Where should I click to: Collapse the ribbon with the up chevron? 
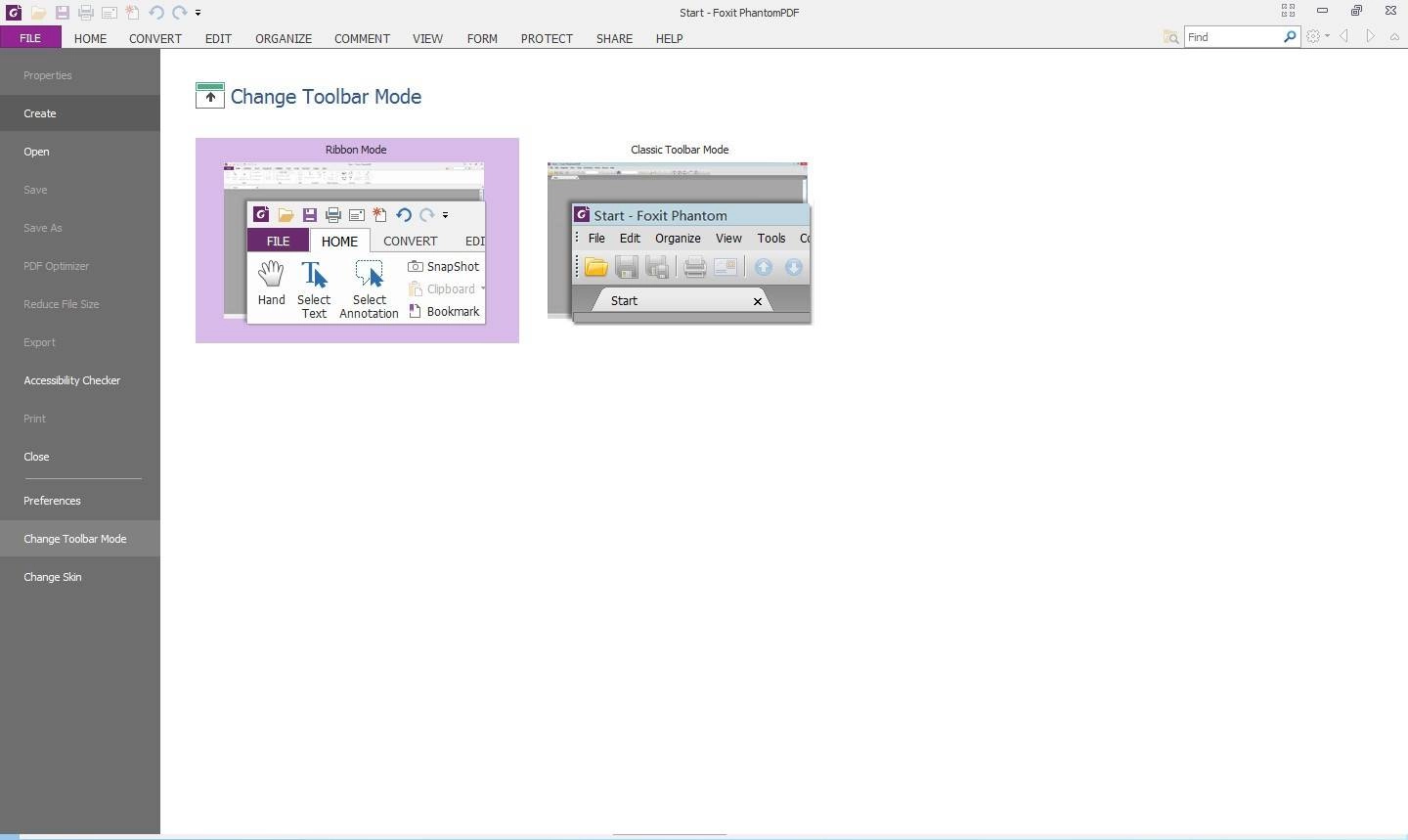1394,36
